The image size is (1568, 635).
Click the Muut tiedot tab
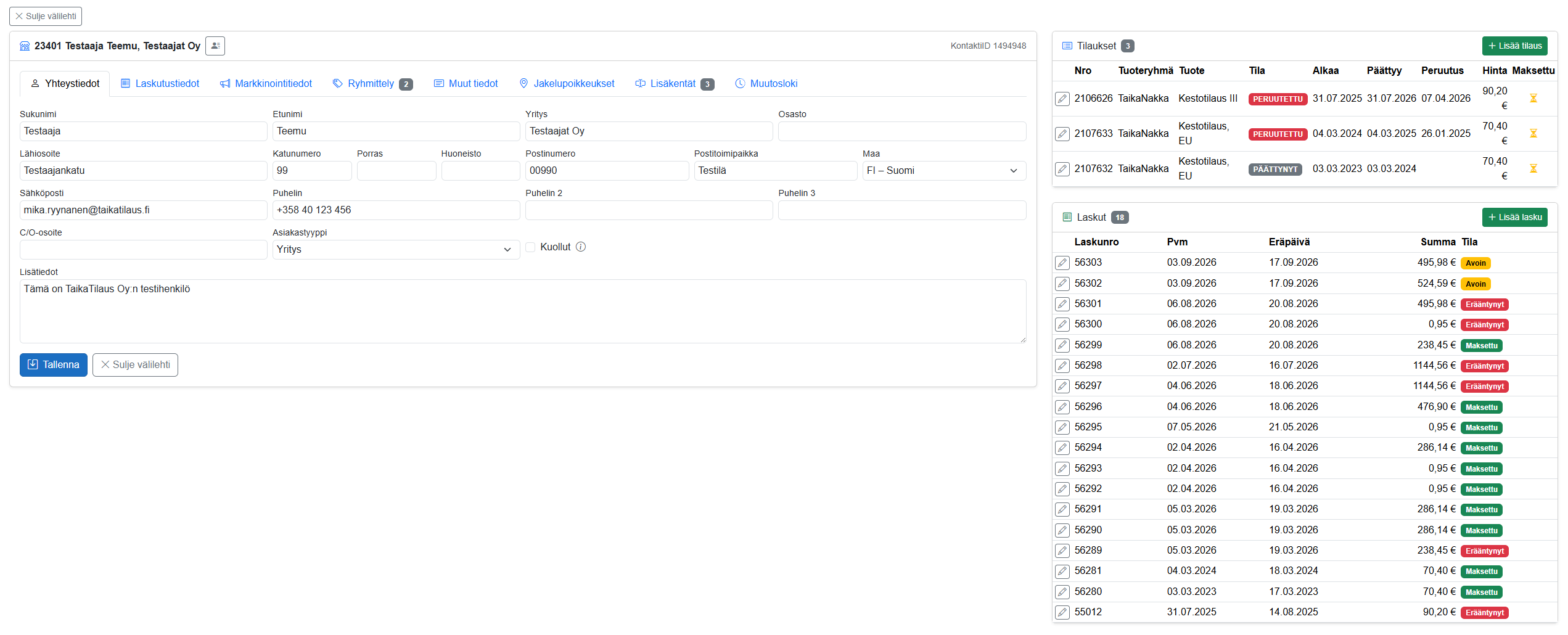tap(466, 84)
